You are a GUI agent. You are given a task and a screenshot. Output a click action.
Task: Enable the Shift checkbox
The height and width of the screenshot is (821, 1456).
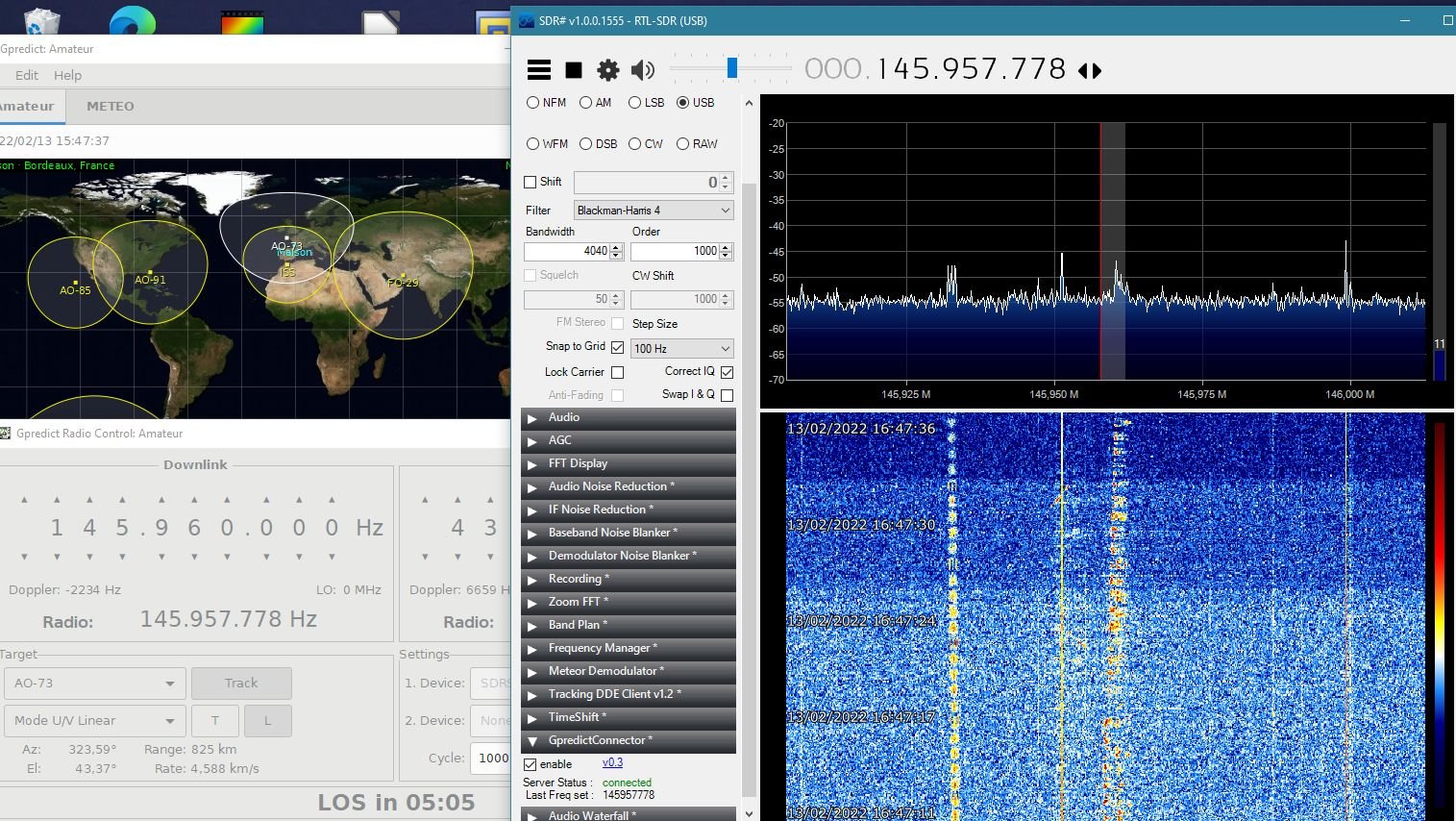[530, 182]
